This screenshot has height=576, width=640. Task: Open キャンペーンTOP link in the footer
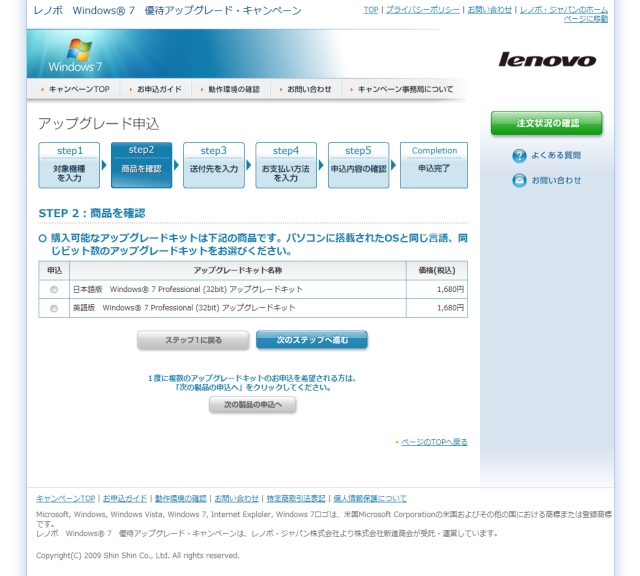(x=65, y=498)
